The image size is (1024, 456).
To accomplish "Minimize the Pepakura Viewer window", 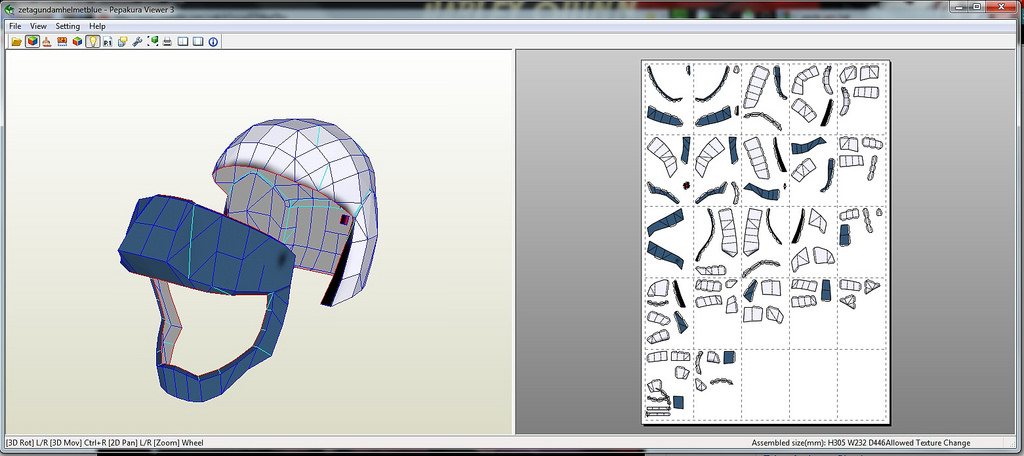I will tap(959, 7).
